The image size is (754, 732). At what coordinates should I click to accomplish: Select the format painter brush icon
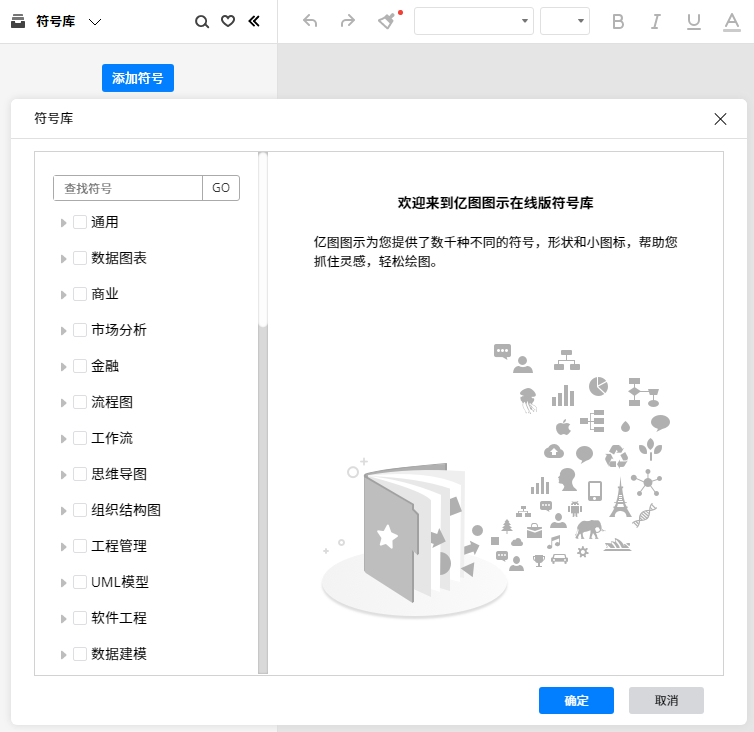[x=386, y=21]
